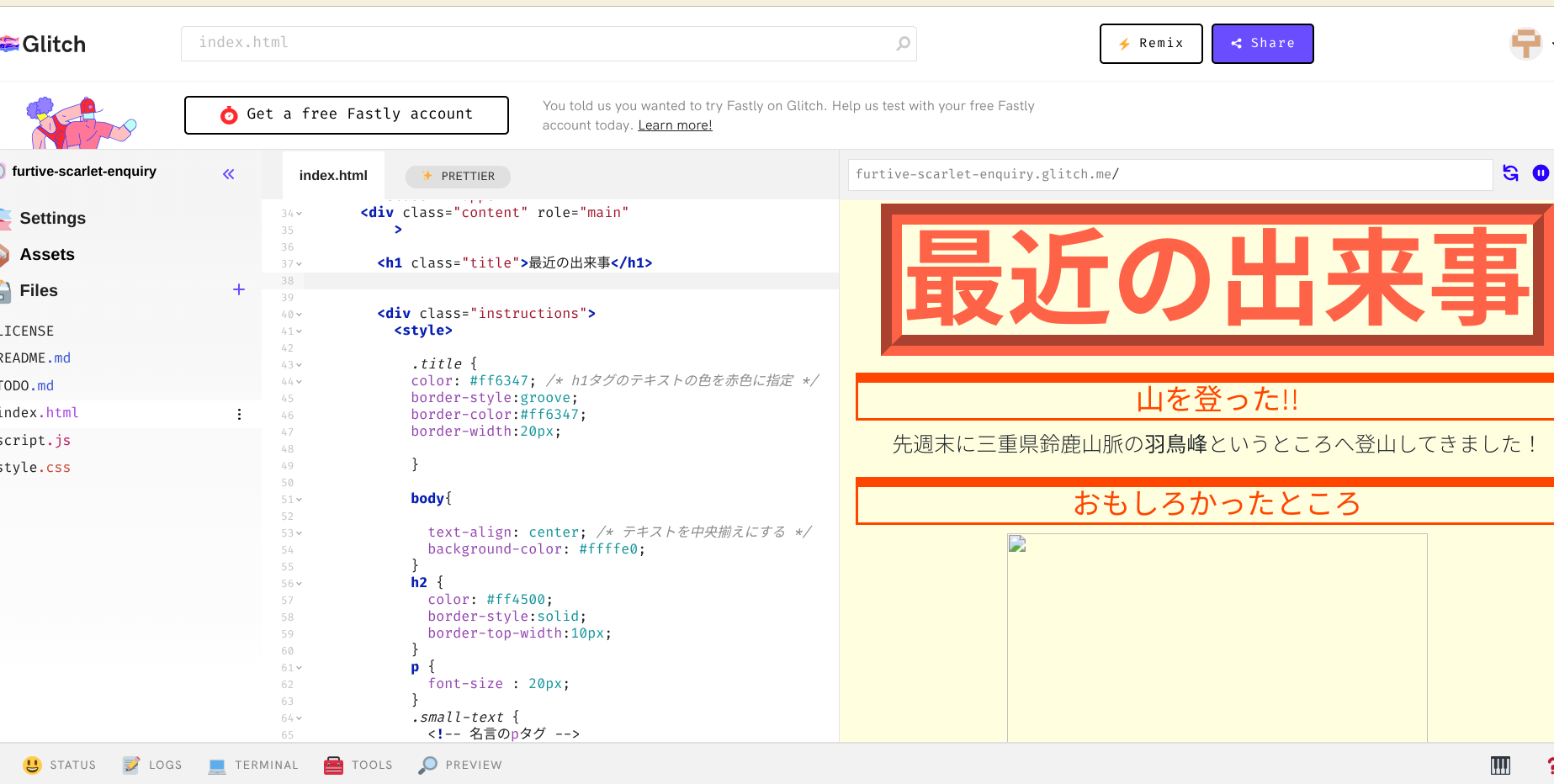Click the project name furtive-scarlet-enquiry
The image size is (1554, 784).
click(84, 172)
